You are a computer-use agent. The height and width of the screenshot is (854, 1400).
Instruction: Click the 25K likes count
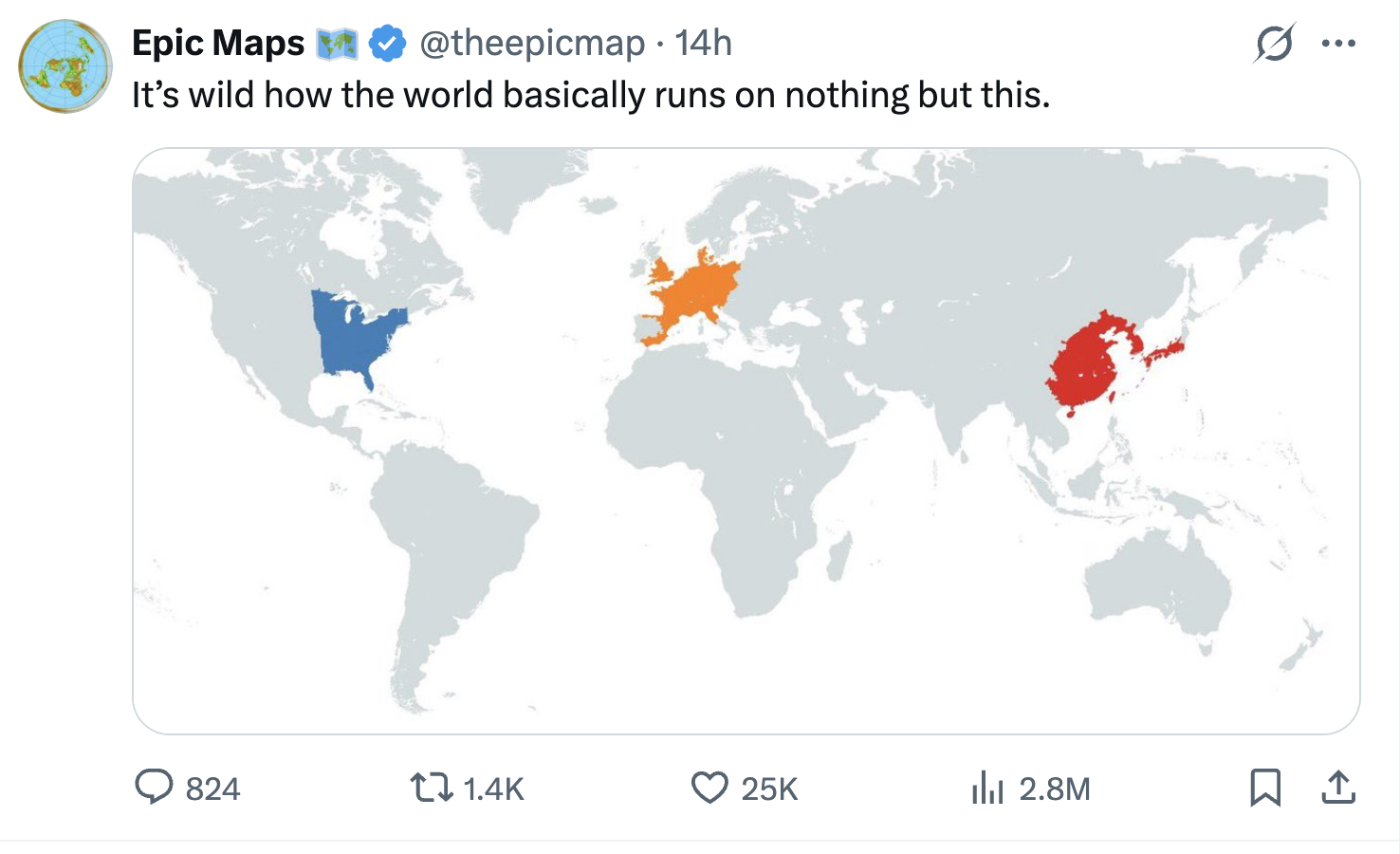click(769, 789)
